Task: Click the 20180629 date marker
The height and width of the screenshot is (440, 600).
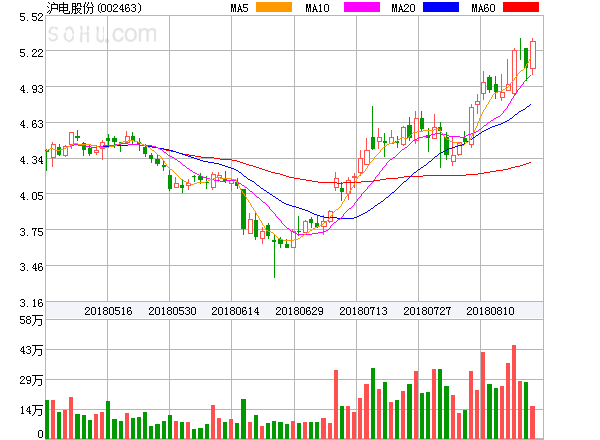Action: pyautogui.click(x=300, y=311)
